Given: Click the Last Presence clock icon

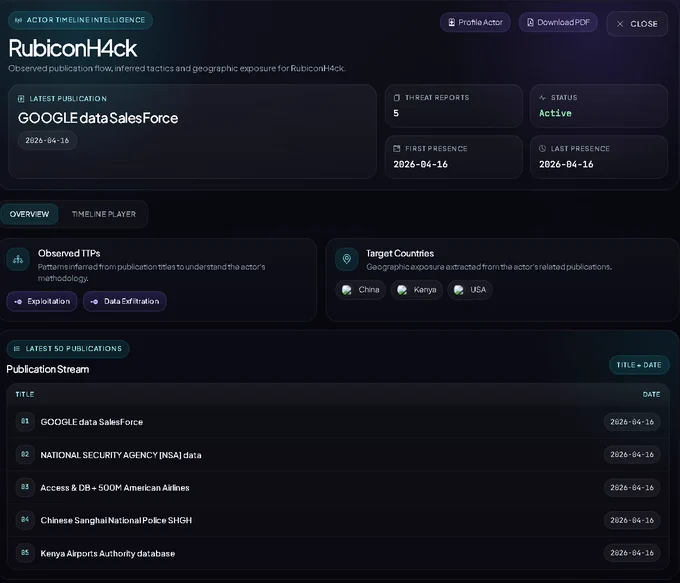Looking at the screenshot, I should [542, 148].
